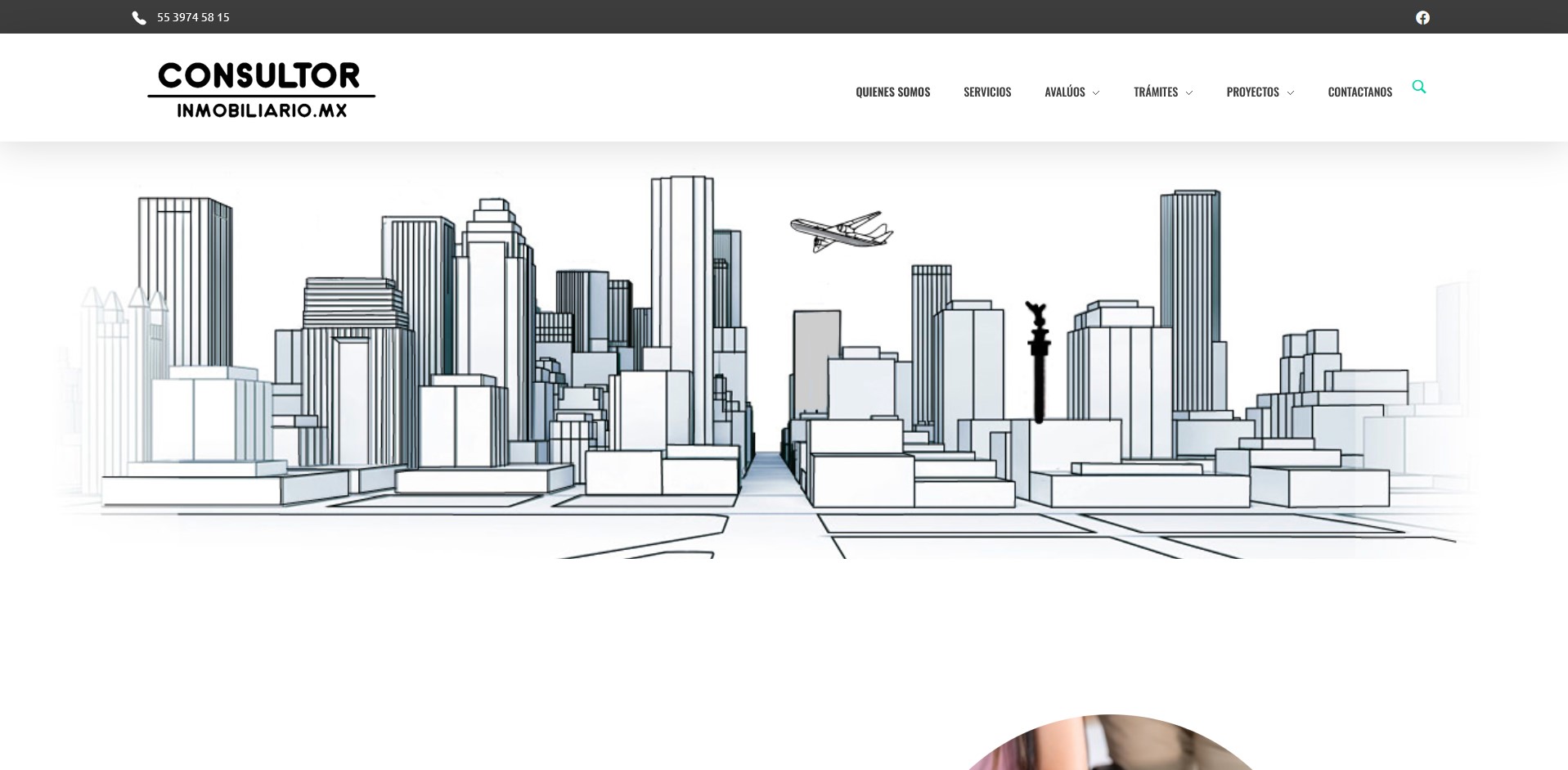
Task: Select the Avalúos menu label
Action: (1064, 92)
